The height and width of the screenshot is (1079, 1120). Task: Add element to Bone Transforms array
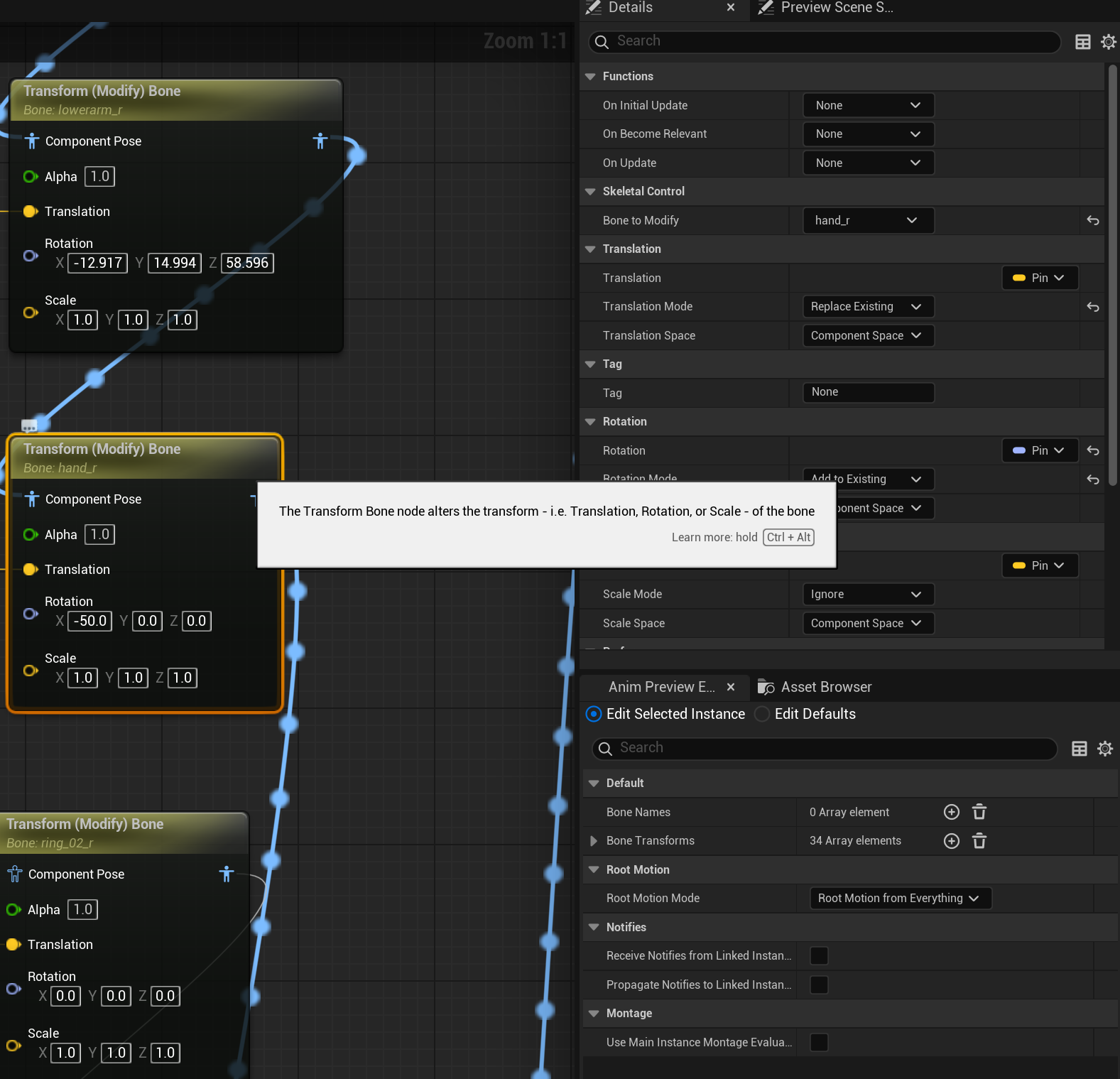click(x=951, y=841)
